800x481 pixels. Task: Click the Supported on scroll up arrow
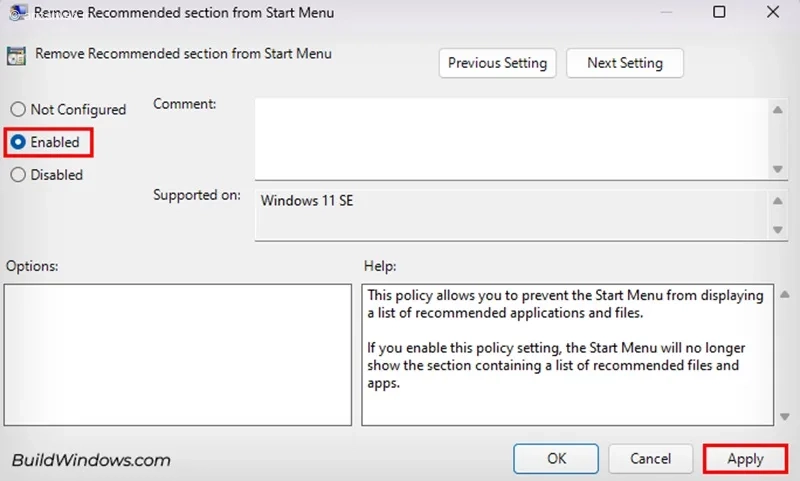tap(779, 201)
